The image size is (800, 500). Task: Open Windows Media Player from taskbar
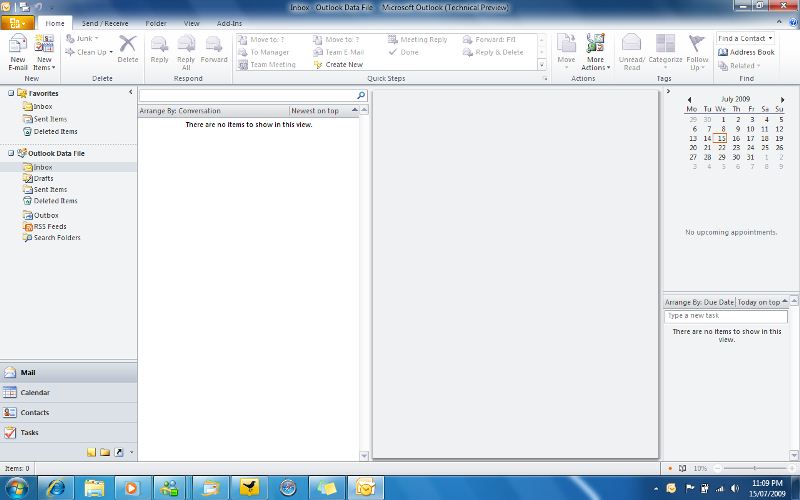tap(132, 488)
